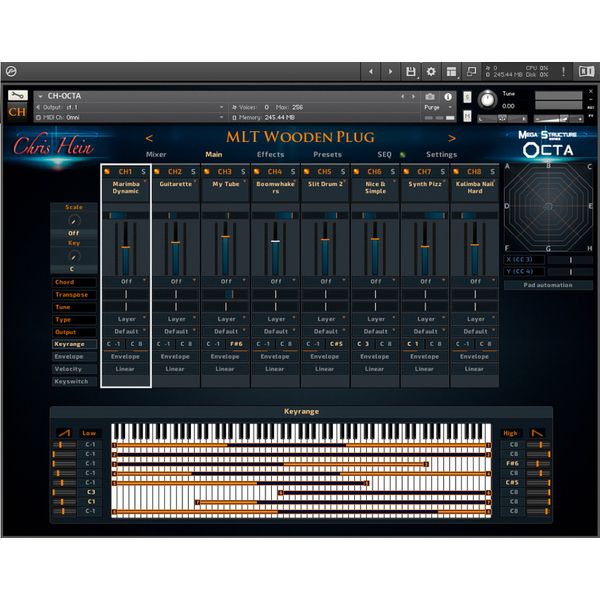Go to previous preset with left arrow
Image resolution: width=600 pixels, height=600 pixels.
(x=150, y=138)
